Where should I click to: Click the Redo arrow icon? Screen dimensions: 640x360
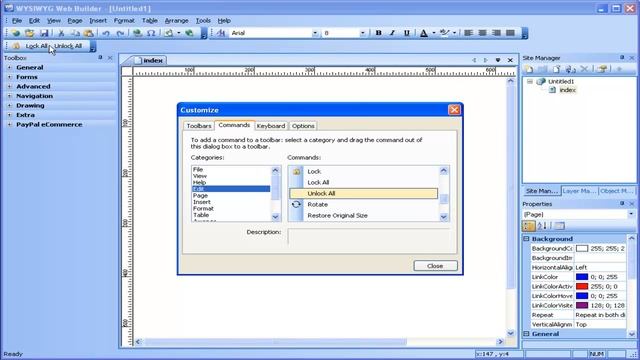[120, 33]
